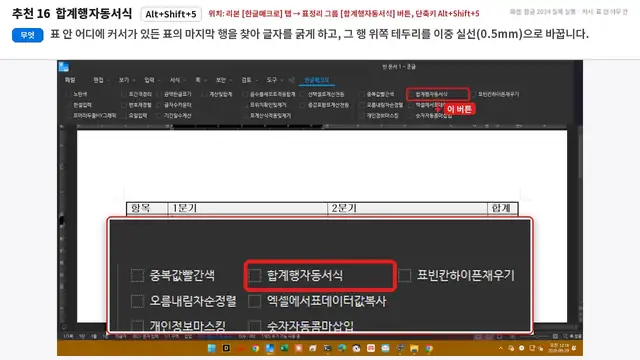Click the blue 무엇 label
This screenshot has width=640, height=360.
coord(27,35)
